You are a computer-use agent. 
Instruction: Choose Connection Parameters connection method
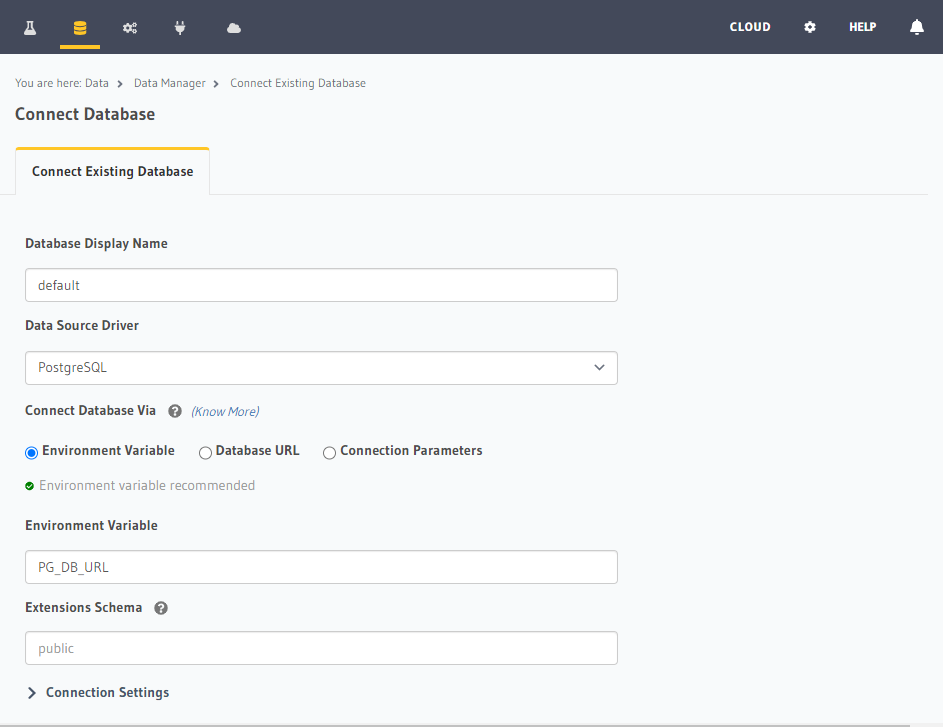point(329,452)
